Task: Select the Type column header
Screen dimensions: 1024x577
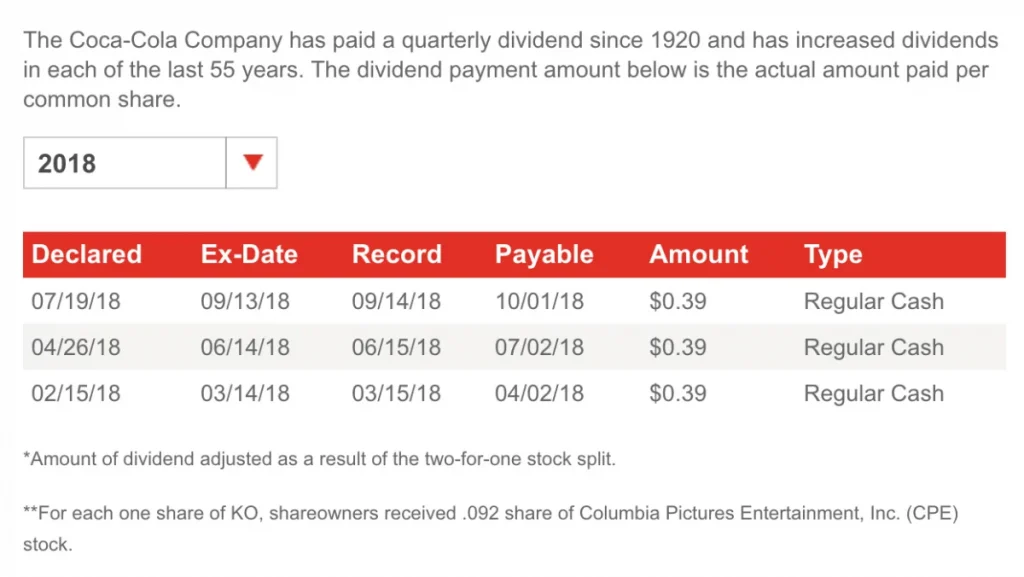Action: [x=833, y=255]
